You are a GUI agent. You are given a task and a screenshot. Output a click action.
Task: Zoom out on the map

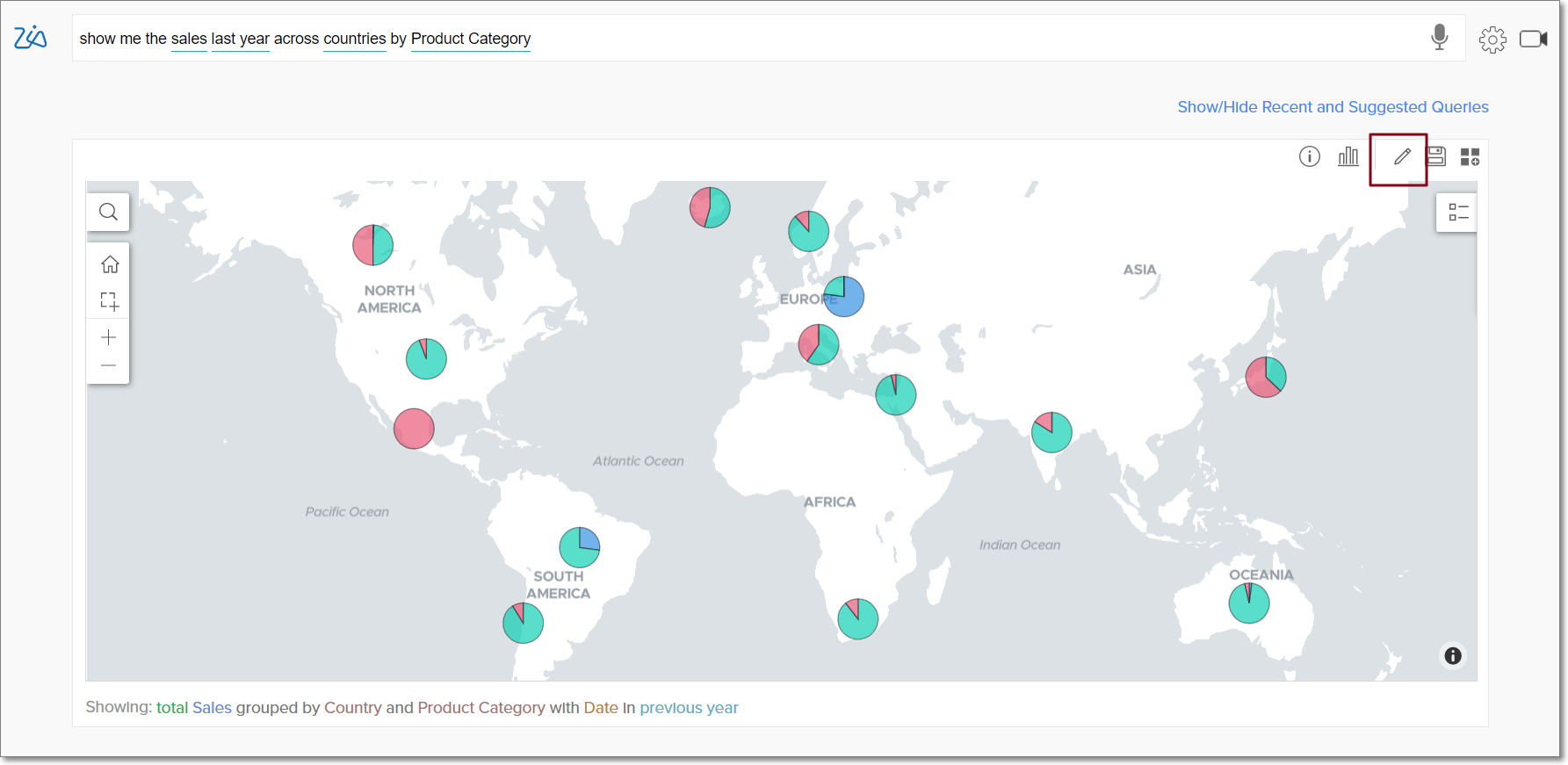coord(109,365)
